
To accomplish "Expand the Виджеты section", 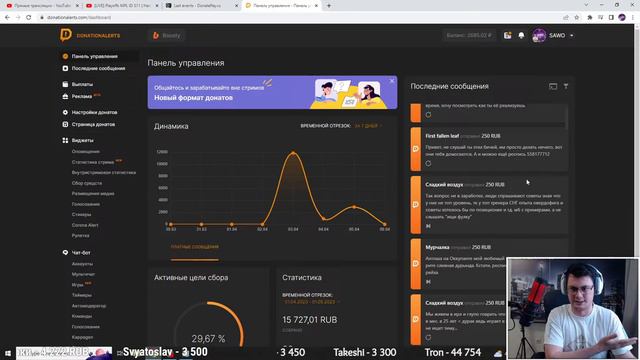I will coord(82,140).
